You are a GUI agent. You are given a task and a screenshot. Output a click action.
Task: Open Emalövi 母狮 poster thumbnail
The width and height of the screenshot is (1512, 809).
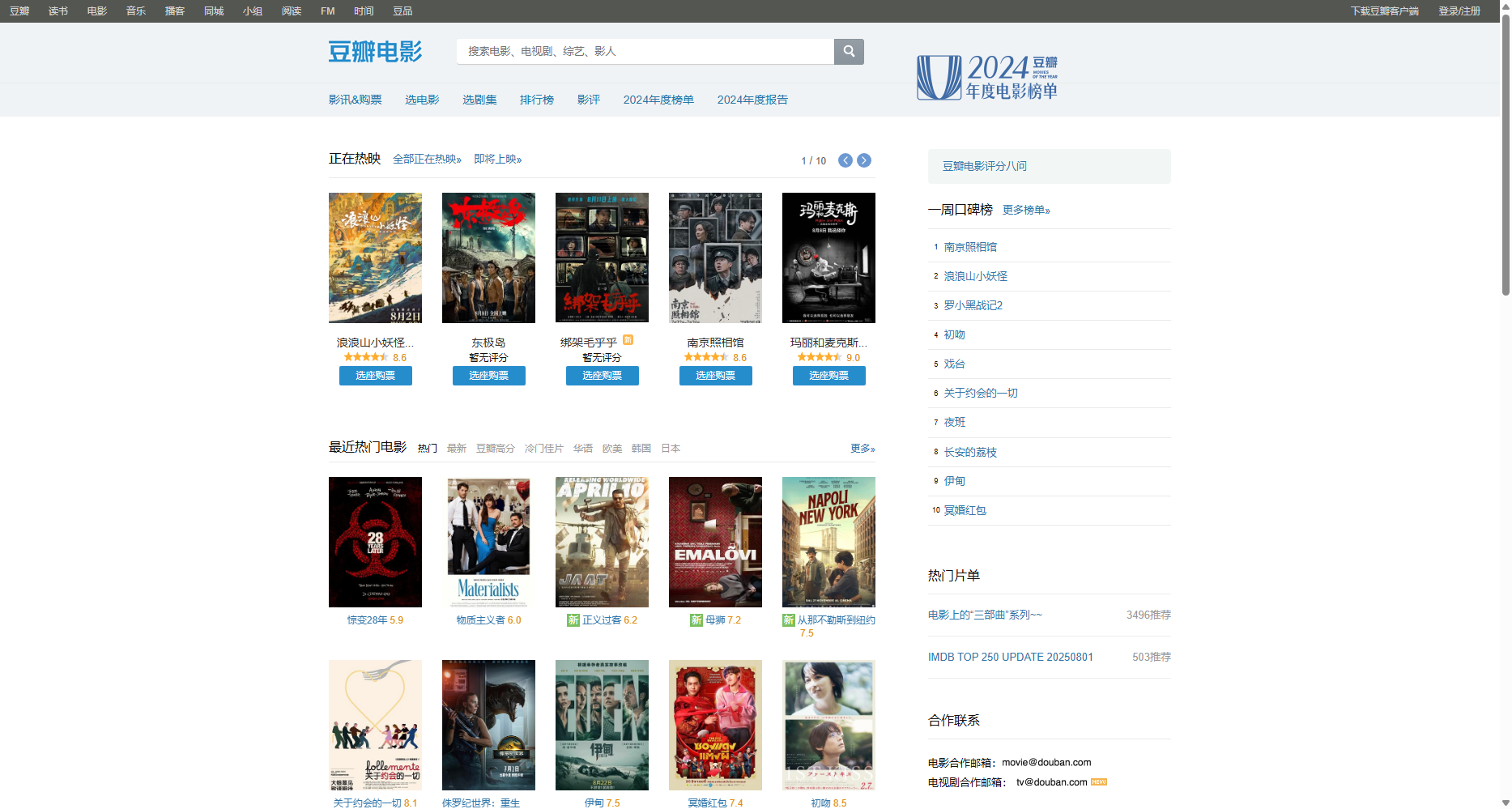[x=715, y=542]
